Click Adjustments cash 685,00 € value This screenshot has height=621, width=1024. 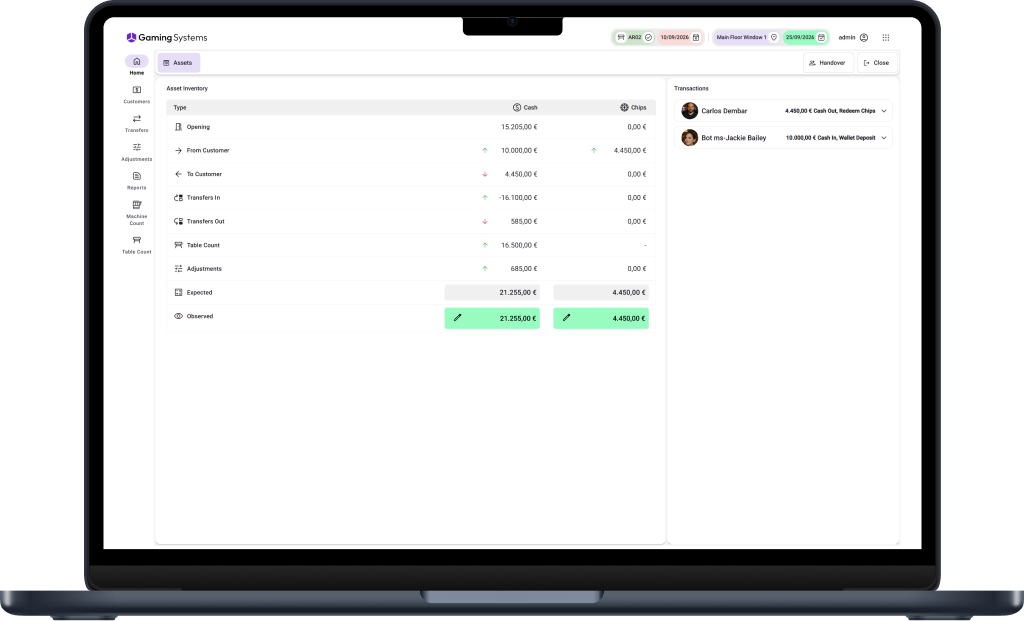tap(524, 268)
